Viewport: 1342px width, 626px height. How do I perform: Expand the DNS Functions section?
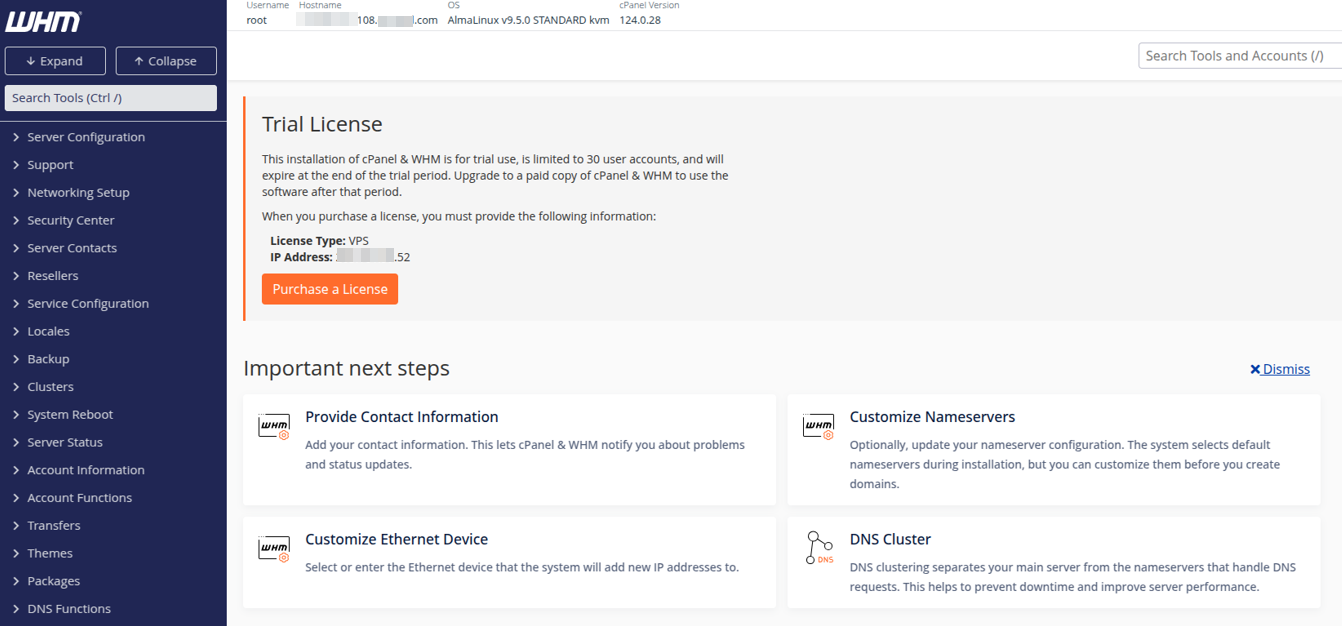pyautogui.click(x=70, y=608)
